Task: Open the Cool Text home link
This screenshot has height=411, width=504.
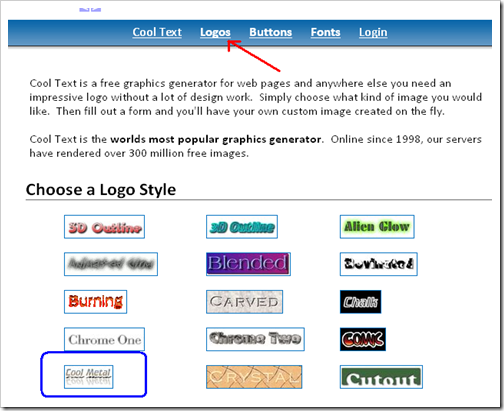Action: [x=157, y=32]
